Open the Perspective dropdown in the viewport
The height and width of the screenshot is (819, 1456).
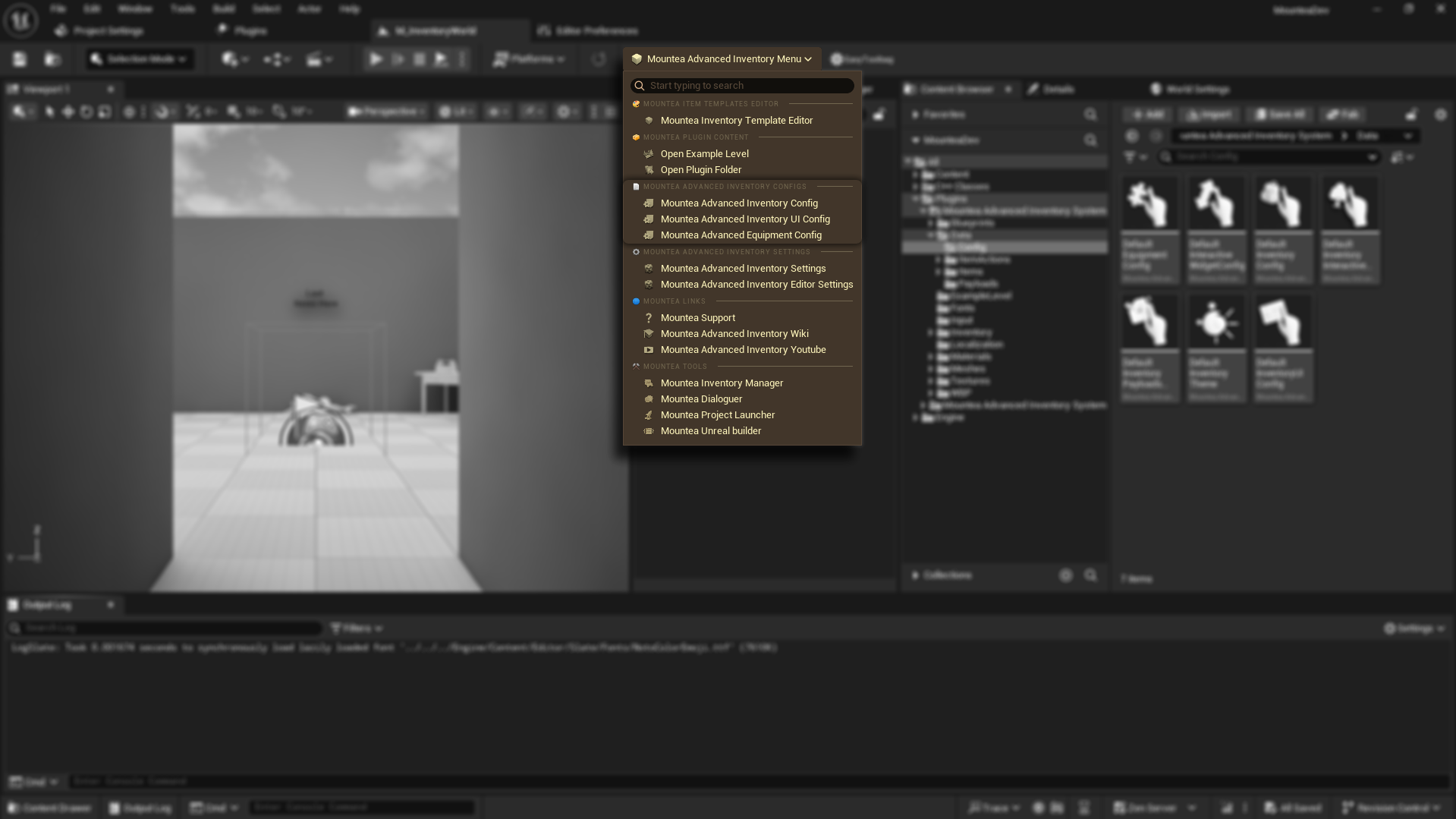[387, 112]
